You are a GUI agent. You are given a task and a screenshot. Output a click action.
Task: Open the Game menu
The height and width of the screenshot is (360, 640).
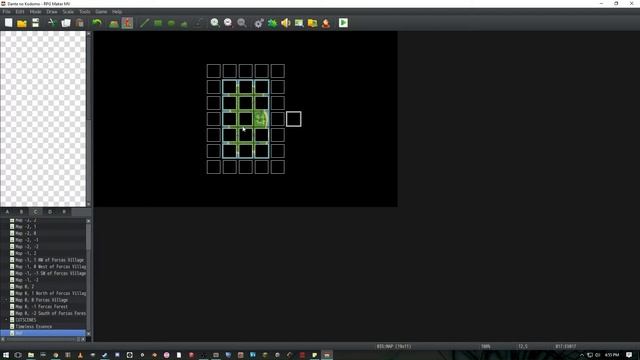point(101,12)
